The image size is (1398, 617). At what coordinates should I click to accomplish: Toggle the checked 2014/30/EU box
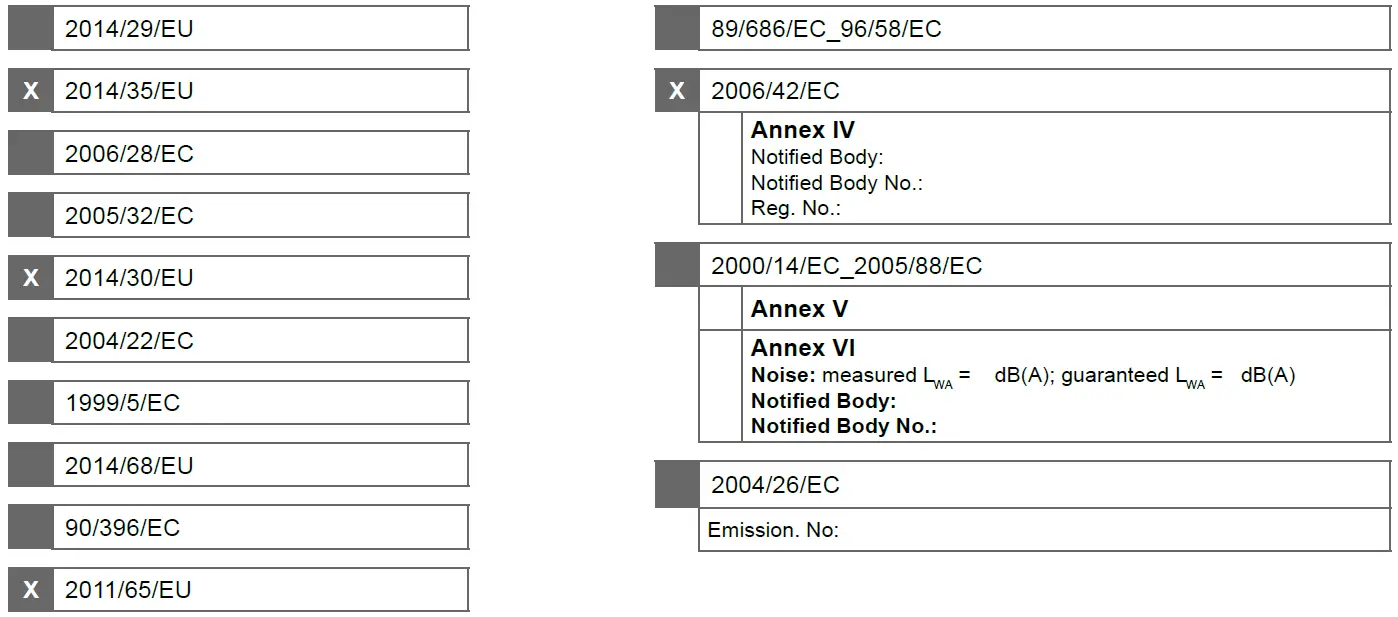point(30,278)
